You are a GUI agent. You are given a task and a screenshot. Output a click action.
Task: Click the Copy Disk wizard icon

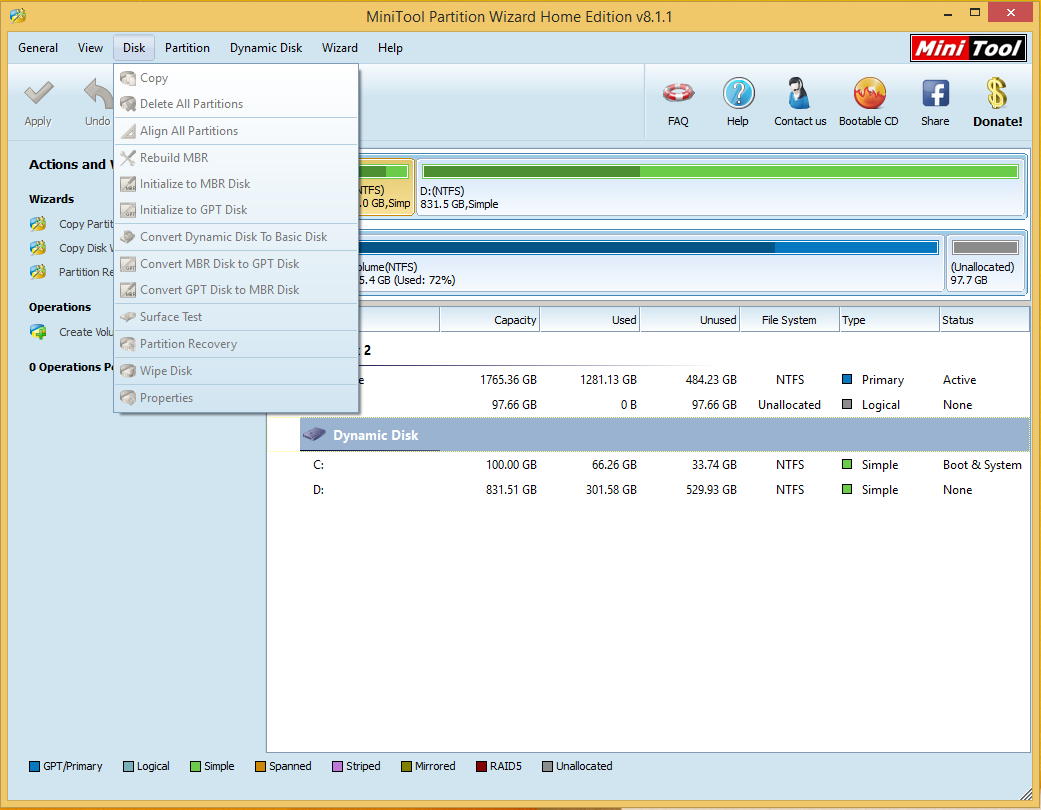pyautogui.click(x=39, y=248)
